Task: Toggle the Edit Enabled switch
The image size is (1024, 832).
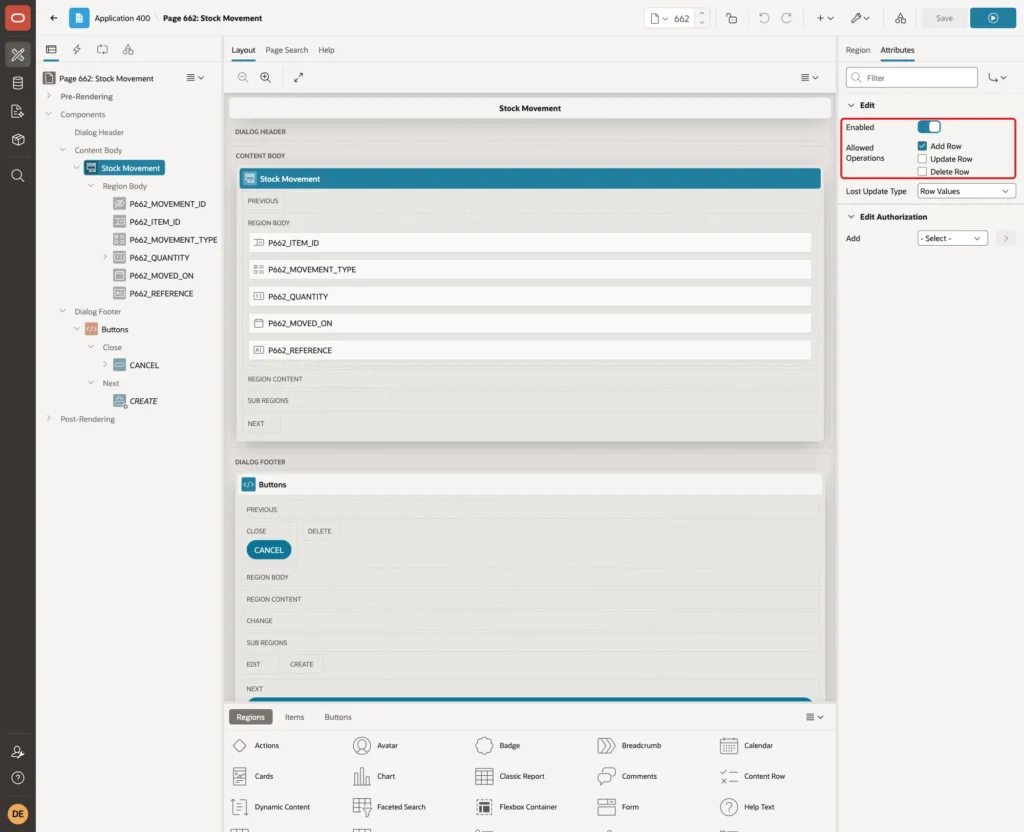Action: (929, 127)
